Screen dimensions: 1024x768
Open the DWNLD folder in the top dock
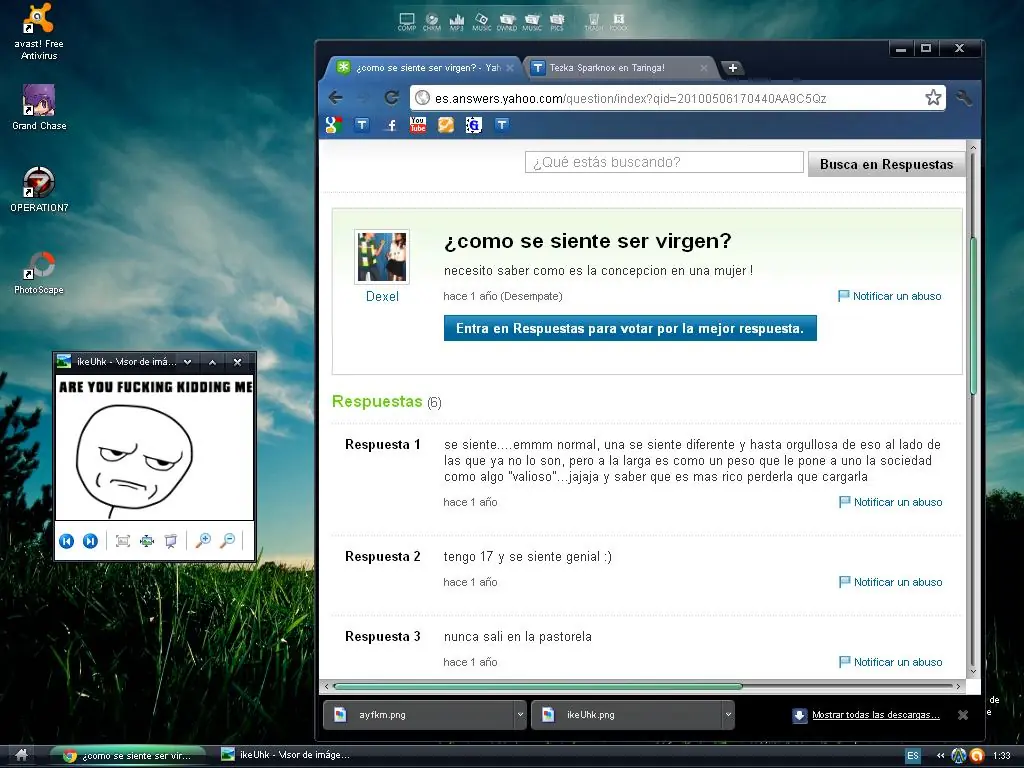507,22
